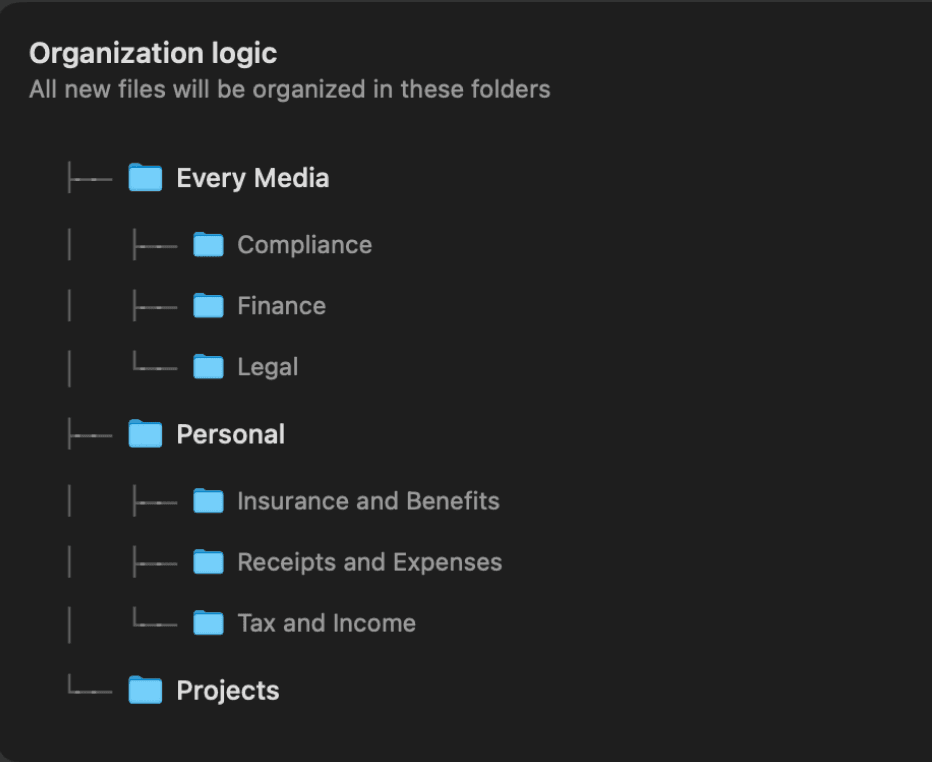Viewport: 932px width, 762px height.
Task: Click the Every Media folder icon
Action: pyautogui.click(x=145, y=179)
